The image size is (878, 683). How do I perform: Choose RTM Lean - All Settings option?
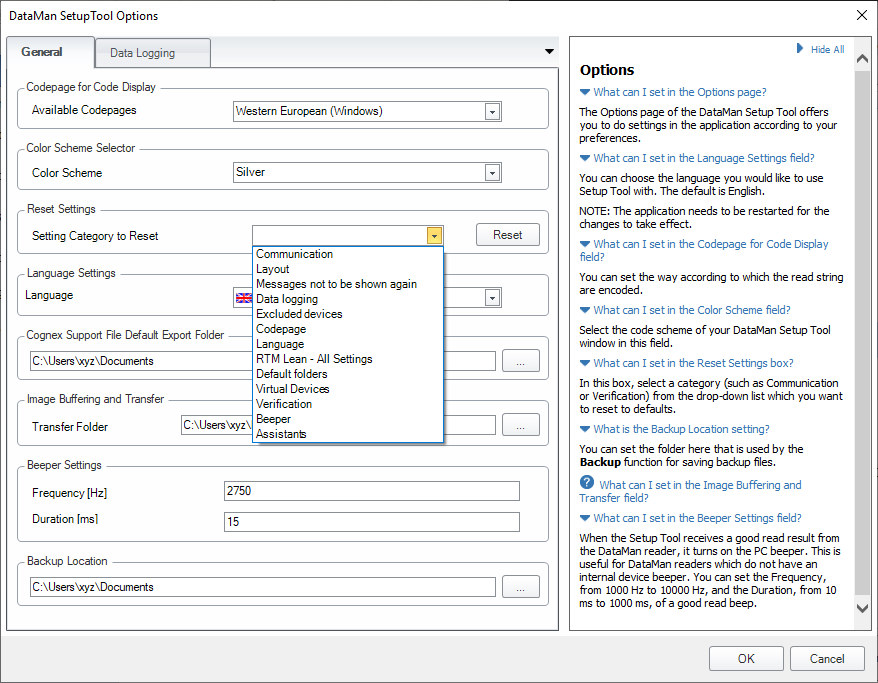click(x=314, y=359)
